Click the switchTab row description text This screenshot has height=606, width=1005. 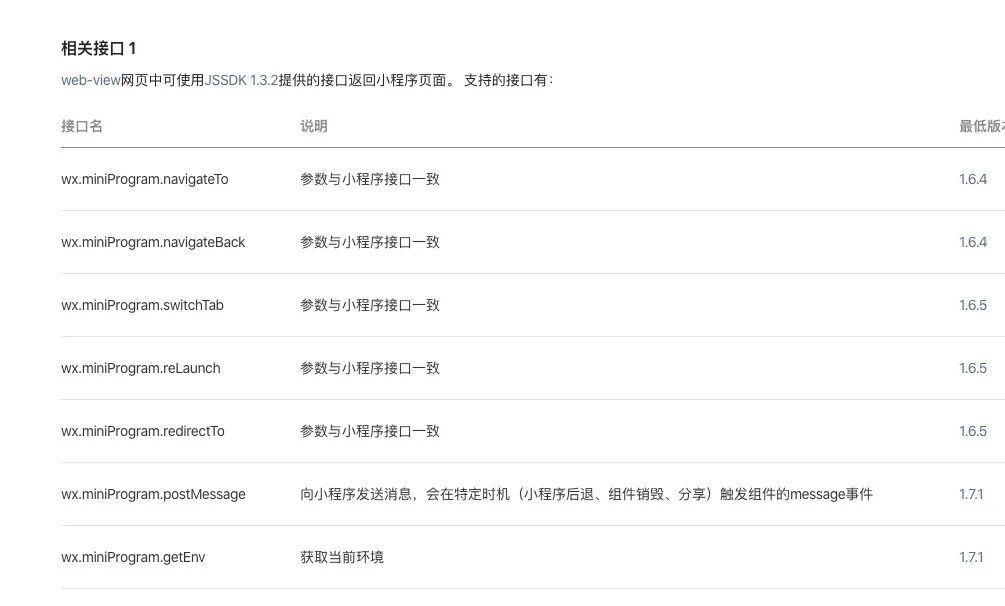click(x=370, y=305)
